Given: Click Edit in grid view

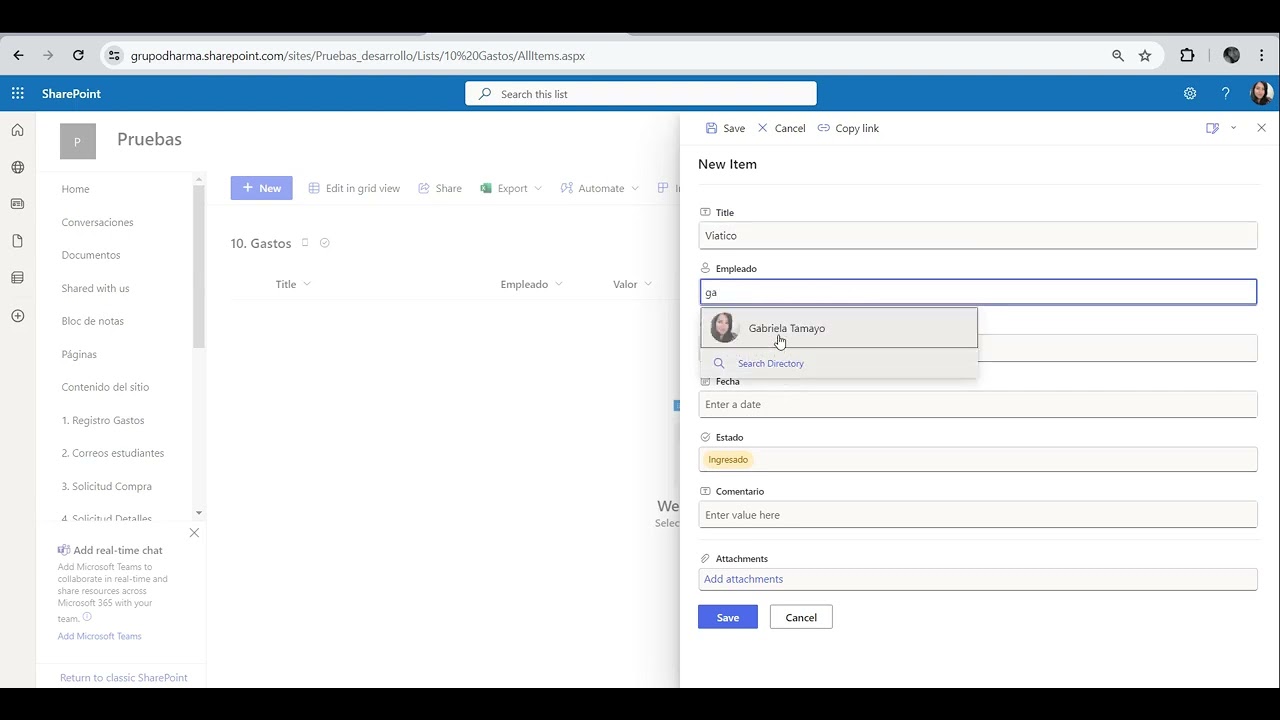Looking at the screenshot, I should (354, 188).
